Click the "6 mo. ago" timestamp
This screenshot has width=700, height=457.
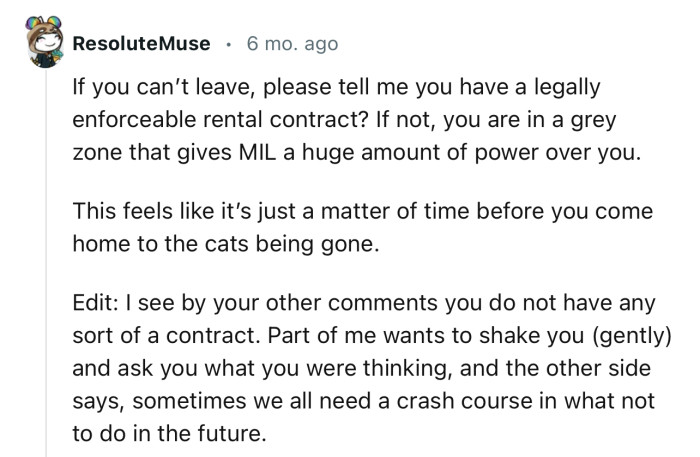(x=292, y=44)
